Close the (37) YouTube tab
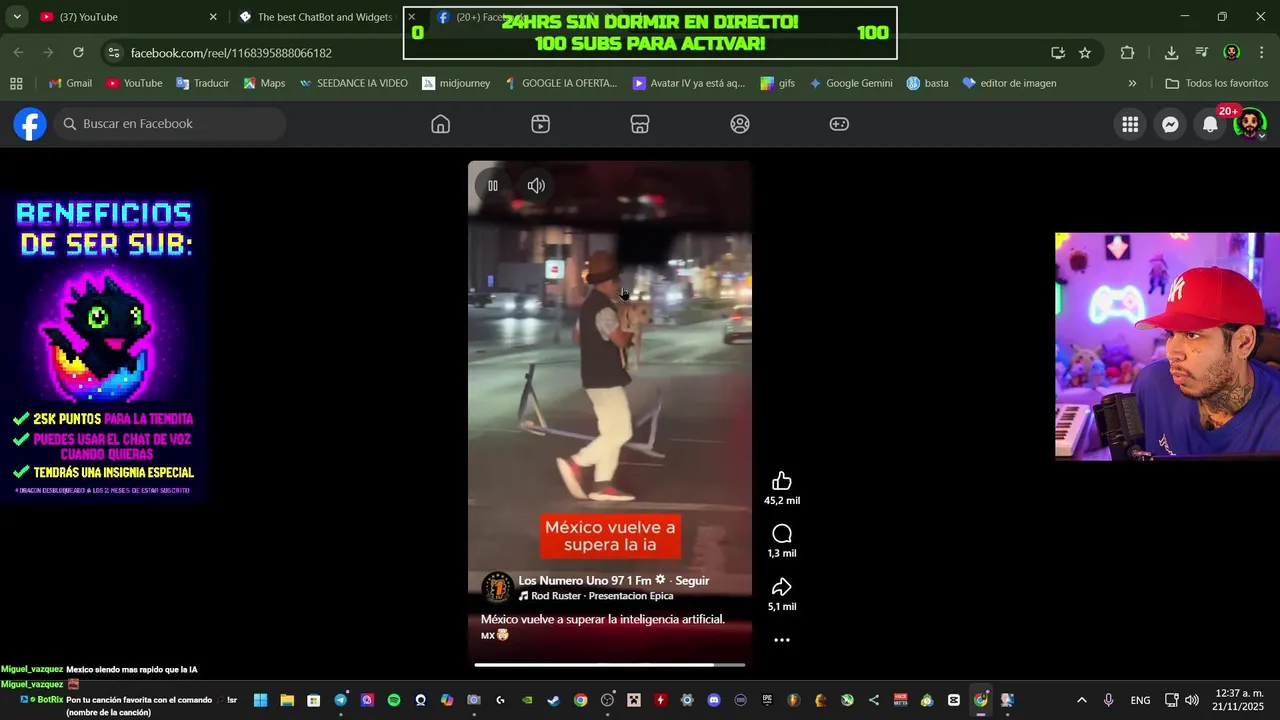1280x720 pixels. 213,17
